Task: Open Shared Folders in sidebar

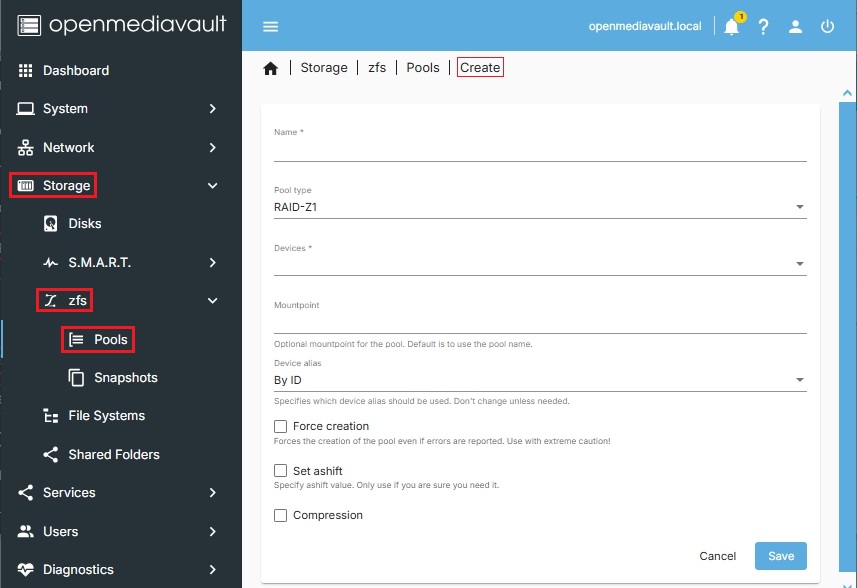Action: 114,455
